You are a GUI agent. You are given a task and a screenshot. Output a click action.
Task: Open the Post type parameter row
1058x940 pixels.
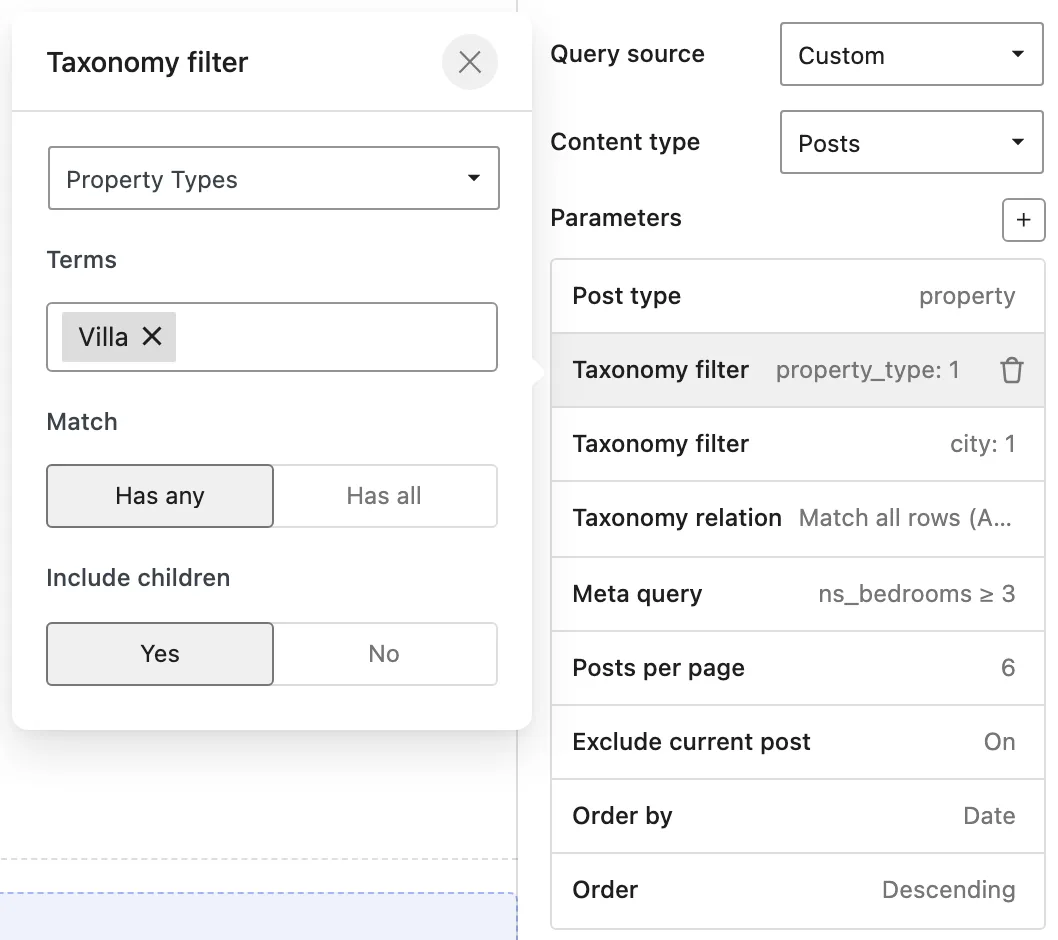(798, 296)
